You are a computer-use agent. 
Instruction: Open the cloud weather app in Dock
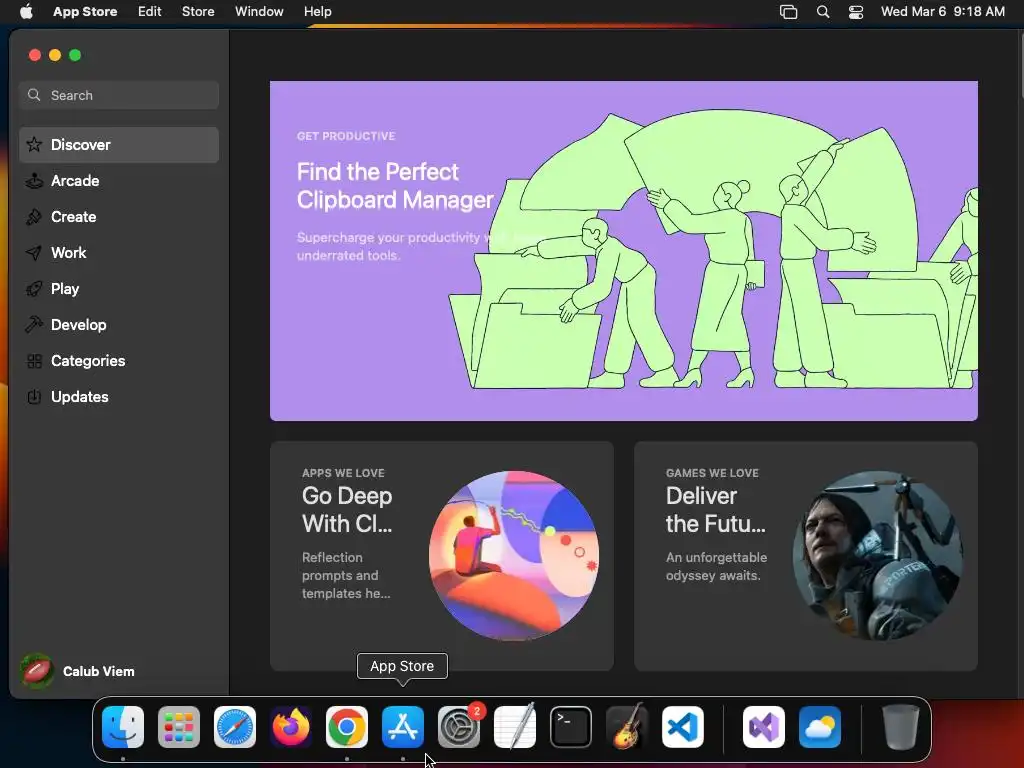(x=820, y=727)
